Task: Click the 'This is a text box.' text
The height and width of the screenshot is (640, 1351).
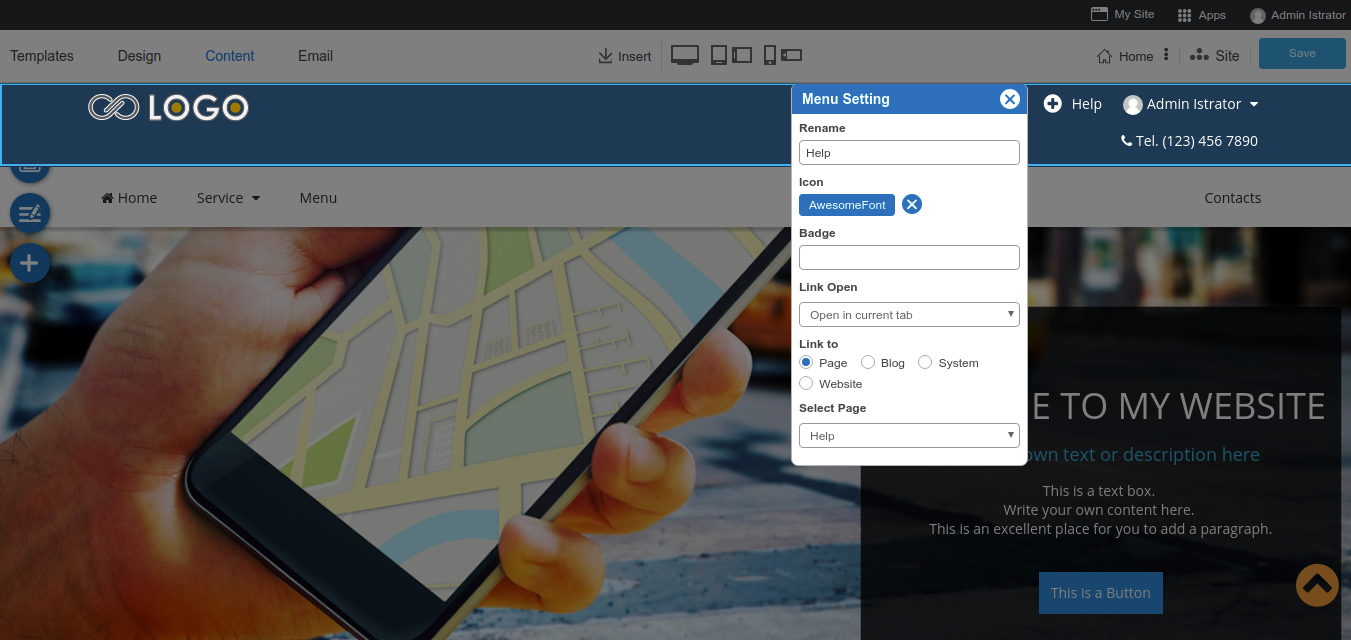Action: pos(1099,491)
